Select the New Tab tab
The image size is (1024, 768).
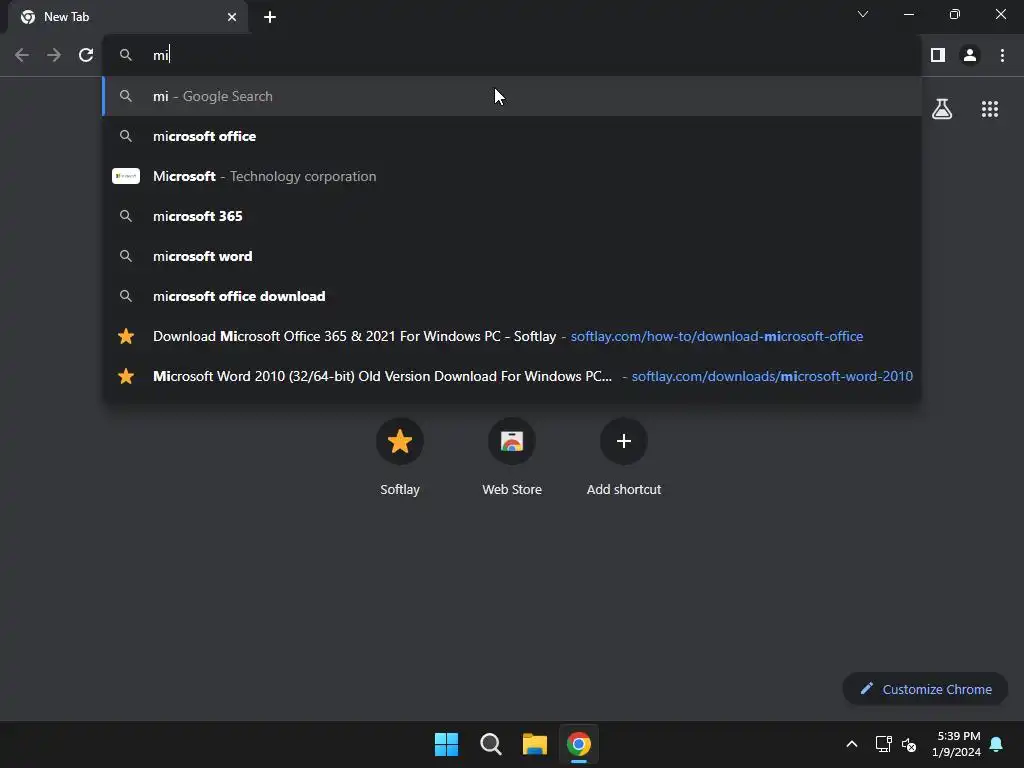pos(128,17)
